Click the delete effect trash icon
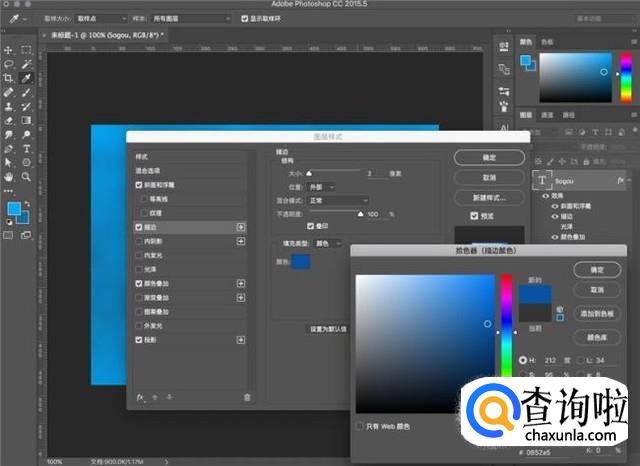 [247, 397]
